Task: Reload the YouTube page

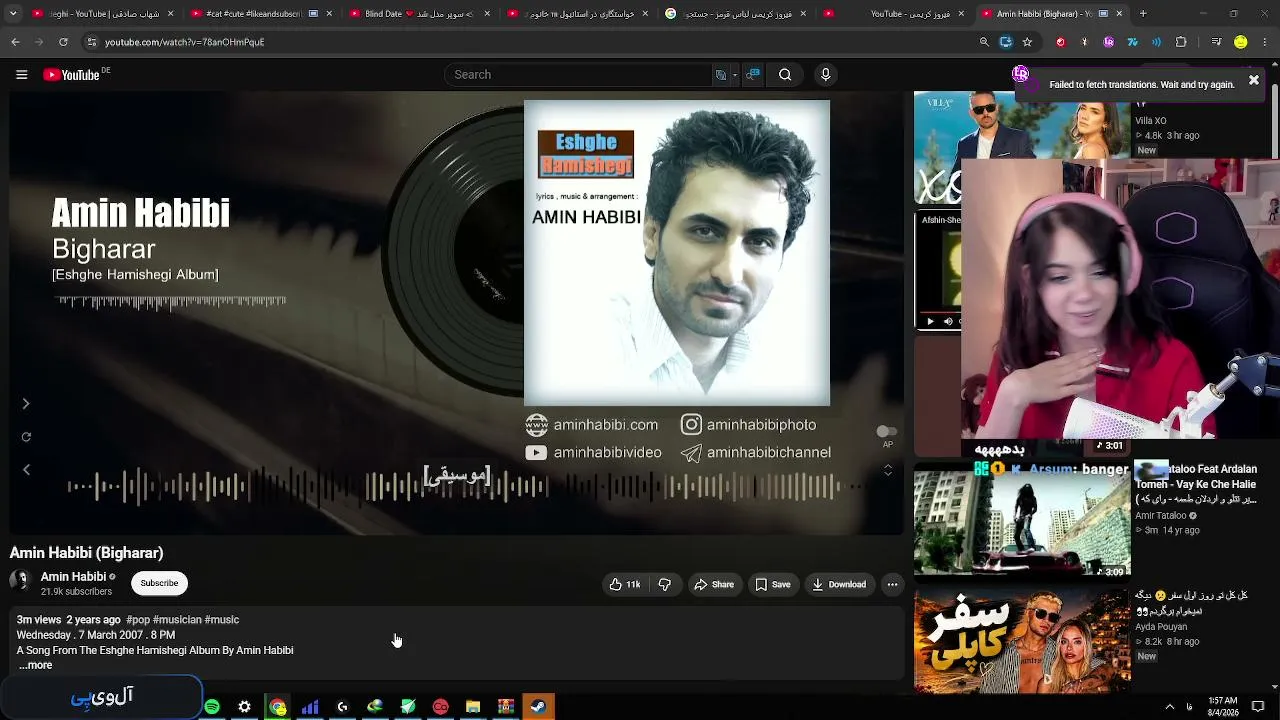Action: [63, 42]
